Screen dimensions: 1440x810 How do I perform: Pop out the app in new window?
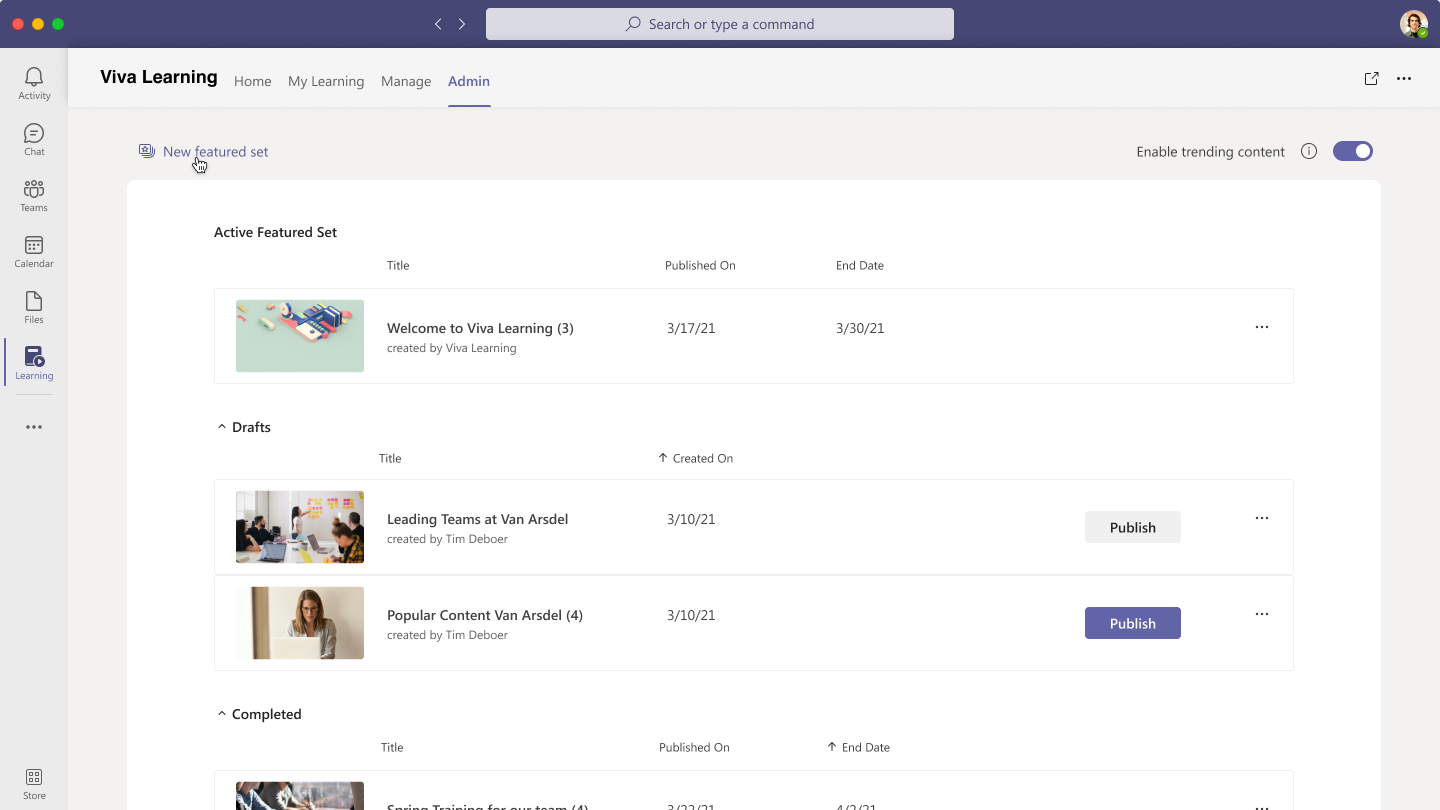[x=1372, y=79]
